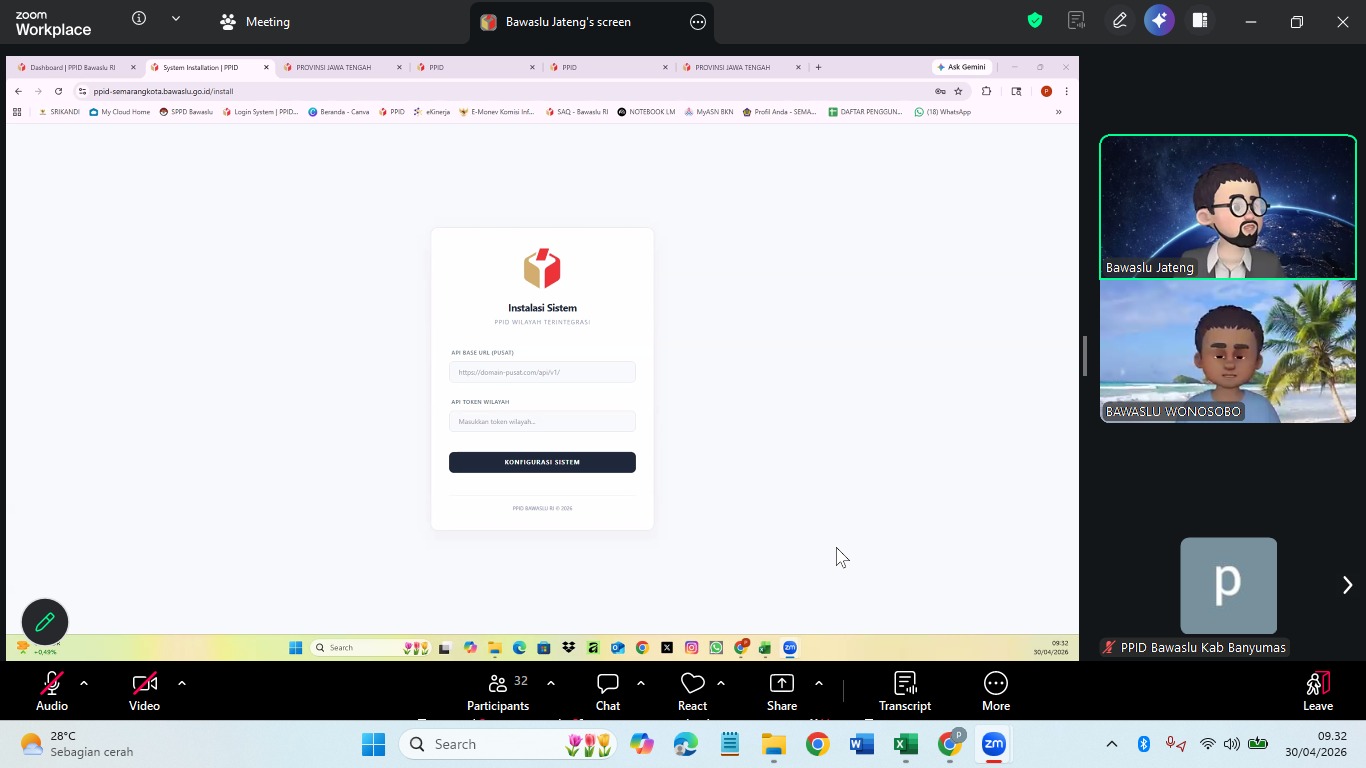The height and width of the screenshot is (768, 1366).
Task: Open Bawaslu Jateng's screen share options
Action: click(x=698, y=22)
